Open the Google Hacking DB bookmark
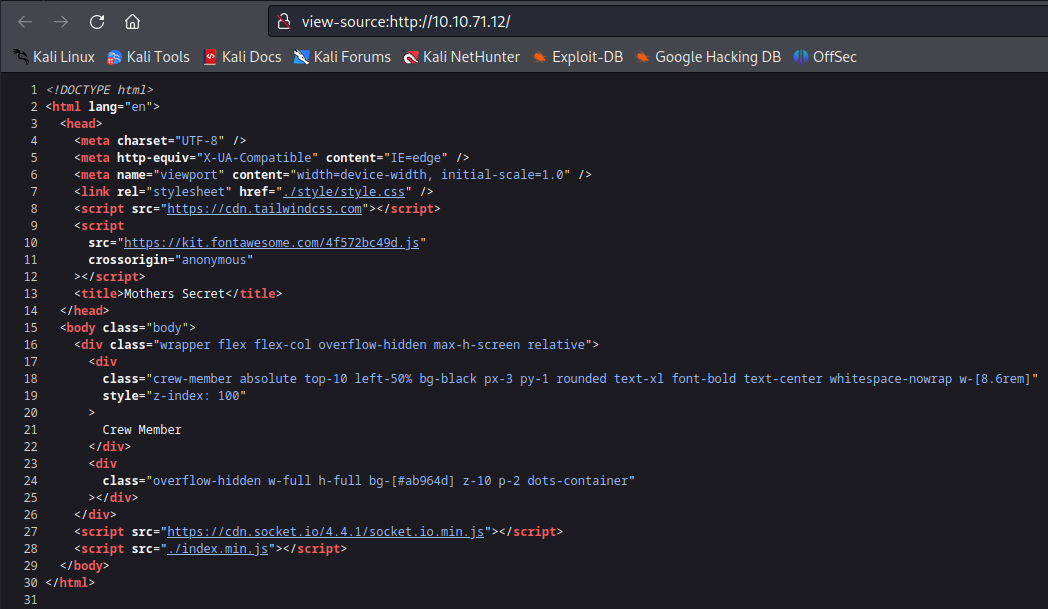The width and height of the screenshot is (1048, 609). 708,57
